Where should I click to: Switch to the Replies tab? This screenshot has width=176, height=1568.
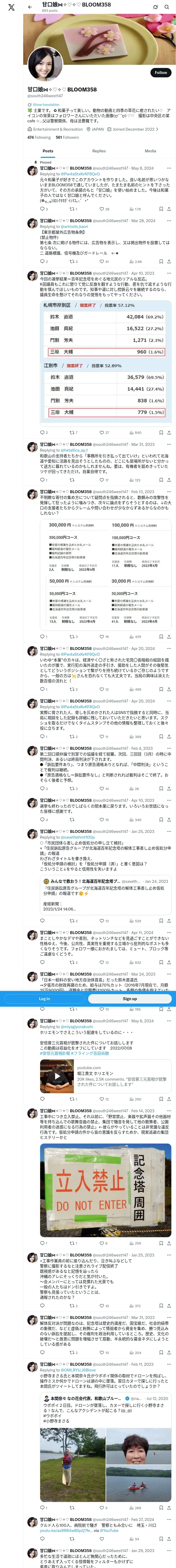tap(99, 151)
